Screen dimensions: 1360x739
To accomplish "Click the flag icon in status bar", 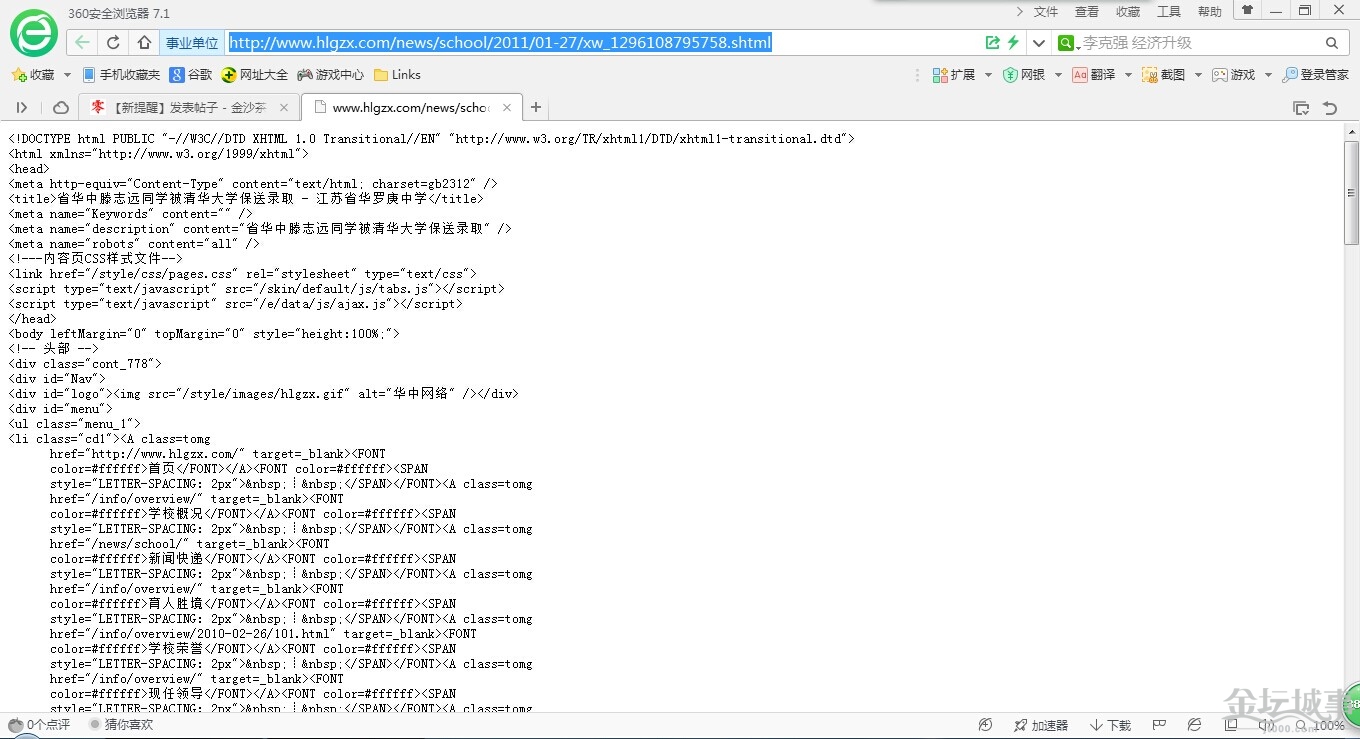I will click(x=1160, y=725).
